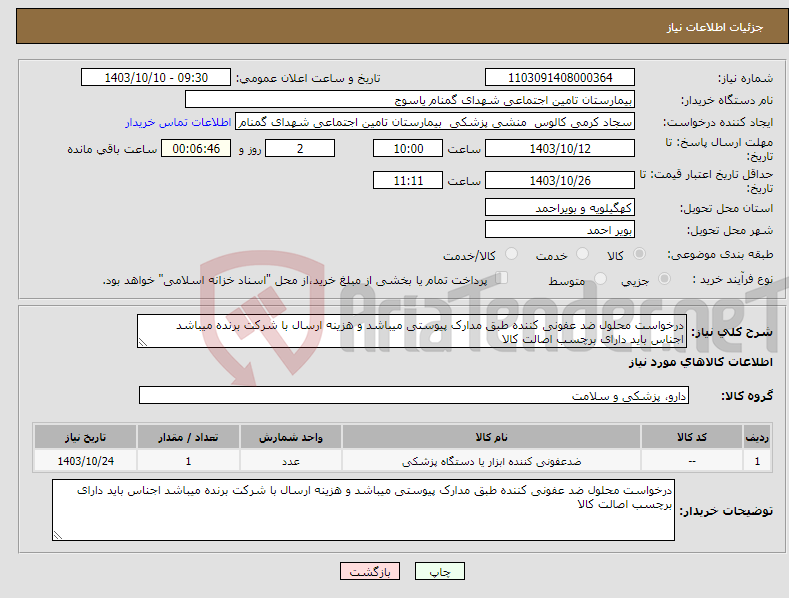Click the تاریخ نیاز column header
This screenshot has height=598, width=789.
pos(86,437)
